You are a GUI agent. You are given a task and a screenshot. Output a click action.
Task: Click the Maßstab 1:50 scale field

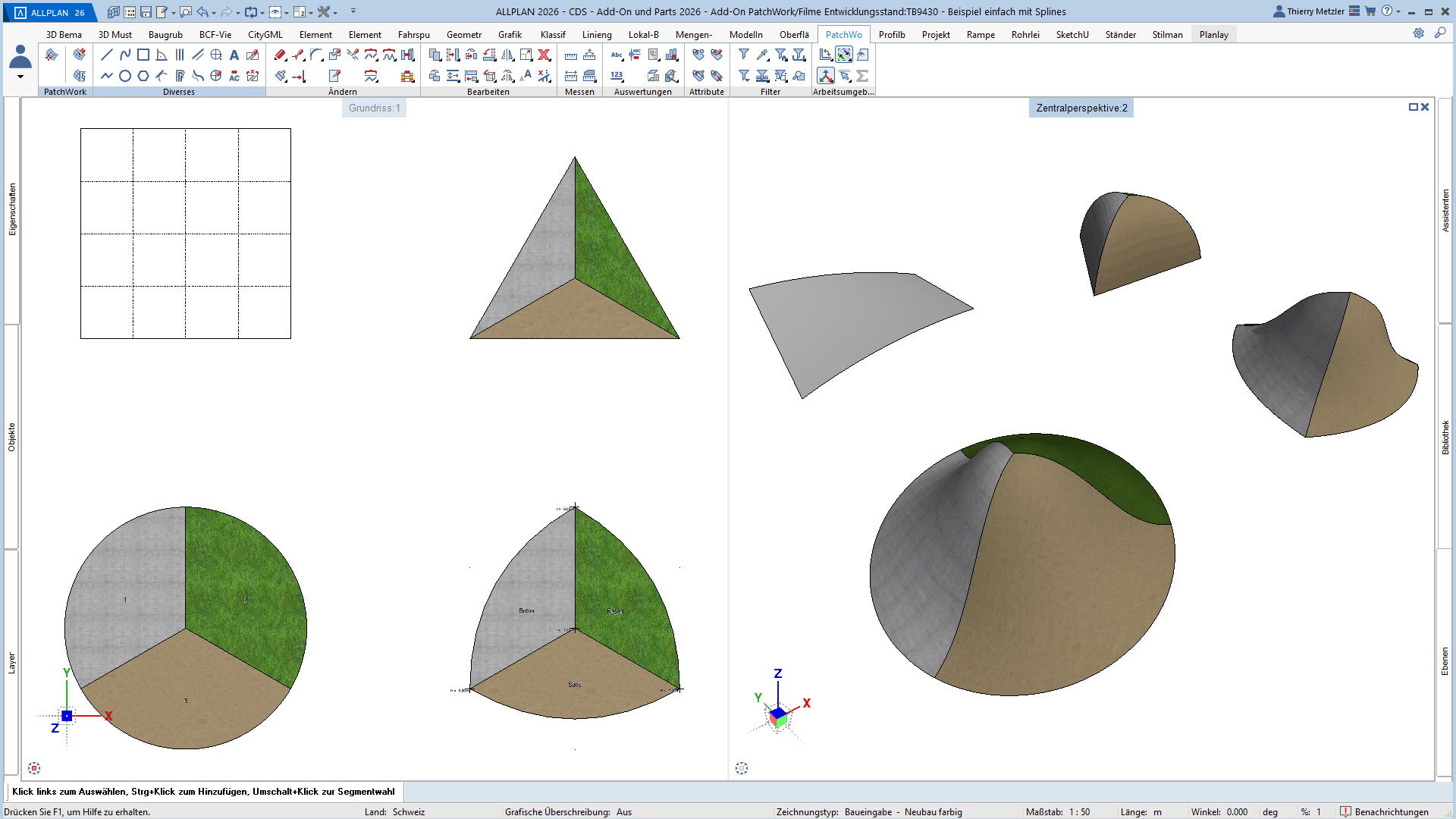[x=1079, y=811]
